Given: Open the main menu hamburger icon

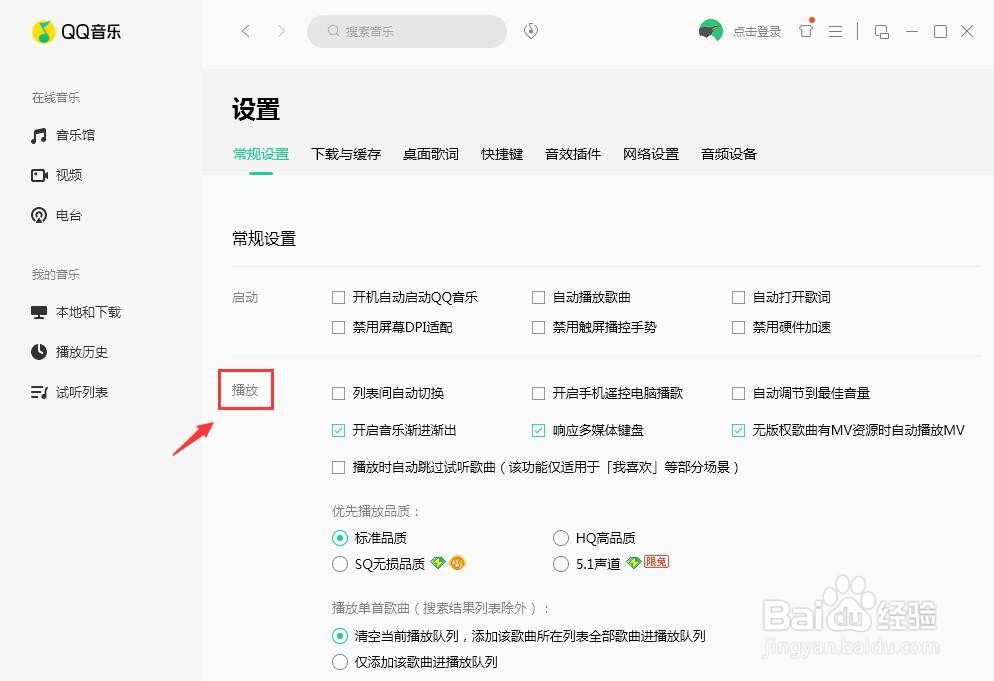Looking at the screenshot, I should 836,31.
